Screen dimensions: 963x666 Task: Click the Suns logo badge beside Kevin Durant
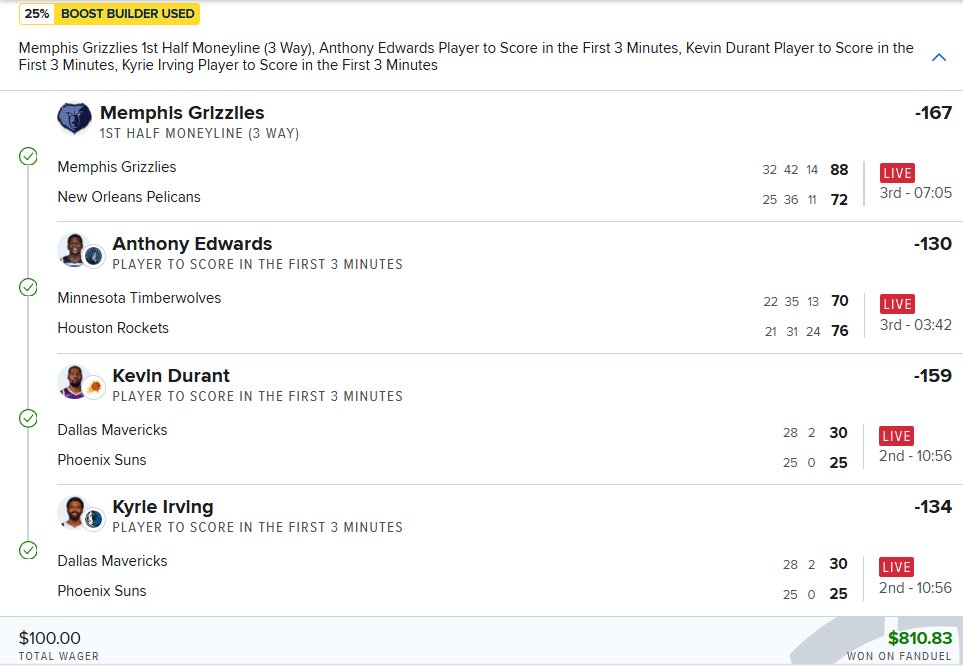coord(93,387)
